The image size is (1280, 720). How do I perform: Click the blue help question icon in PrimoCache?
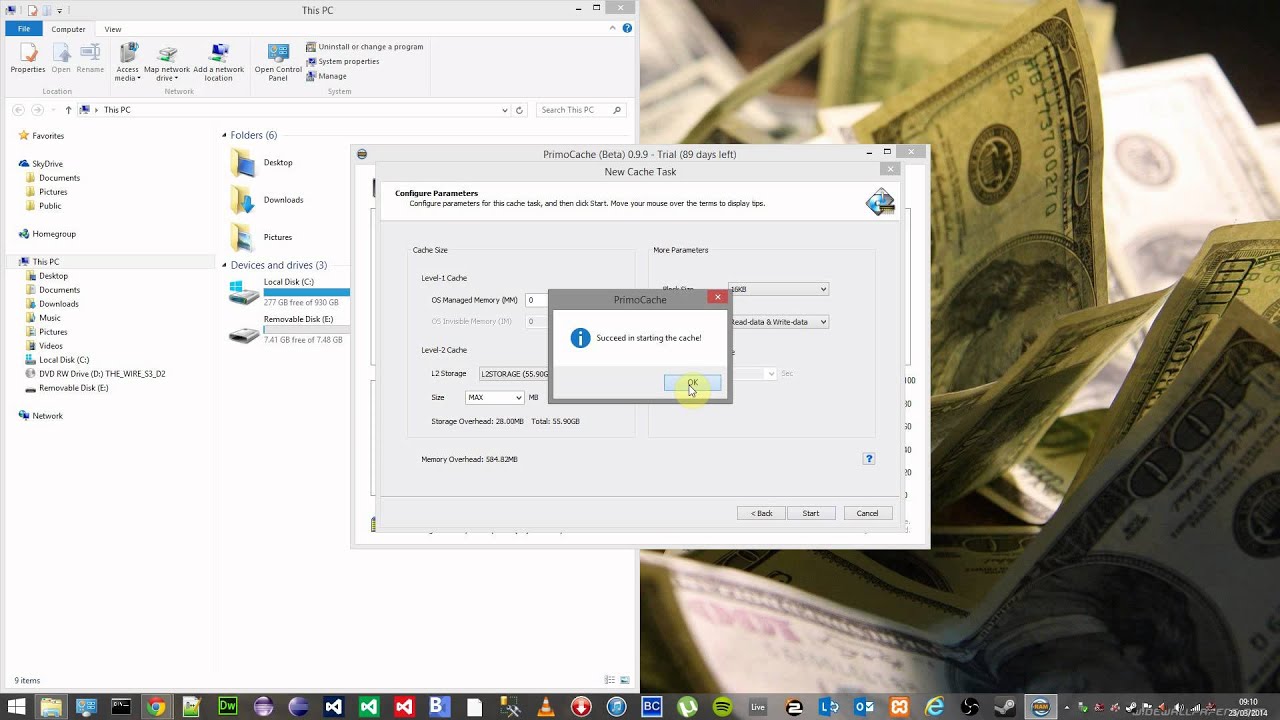tap(869, 459)
